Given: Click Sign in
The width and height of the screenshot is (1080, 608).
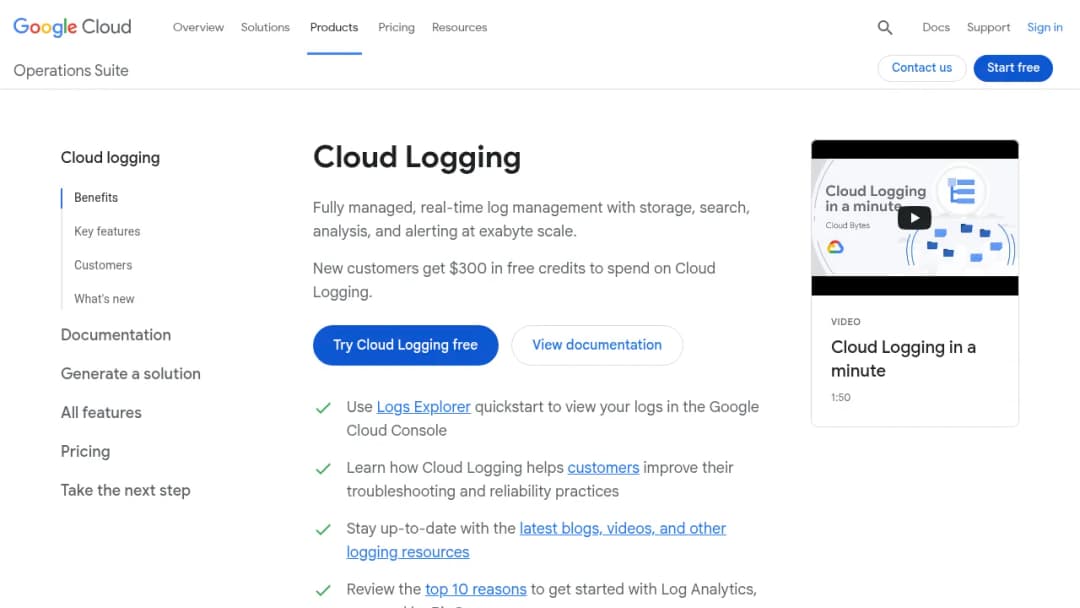Looking at the screenshot, I should tap(1044, 28).
